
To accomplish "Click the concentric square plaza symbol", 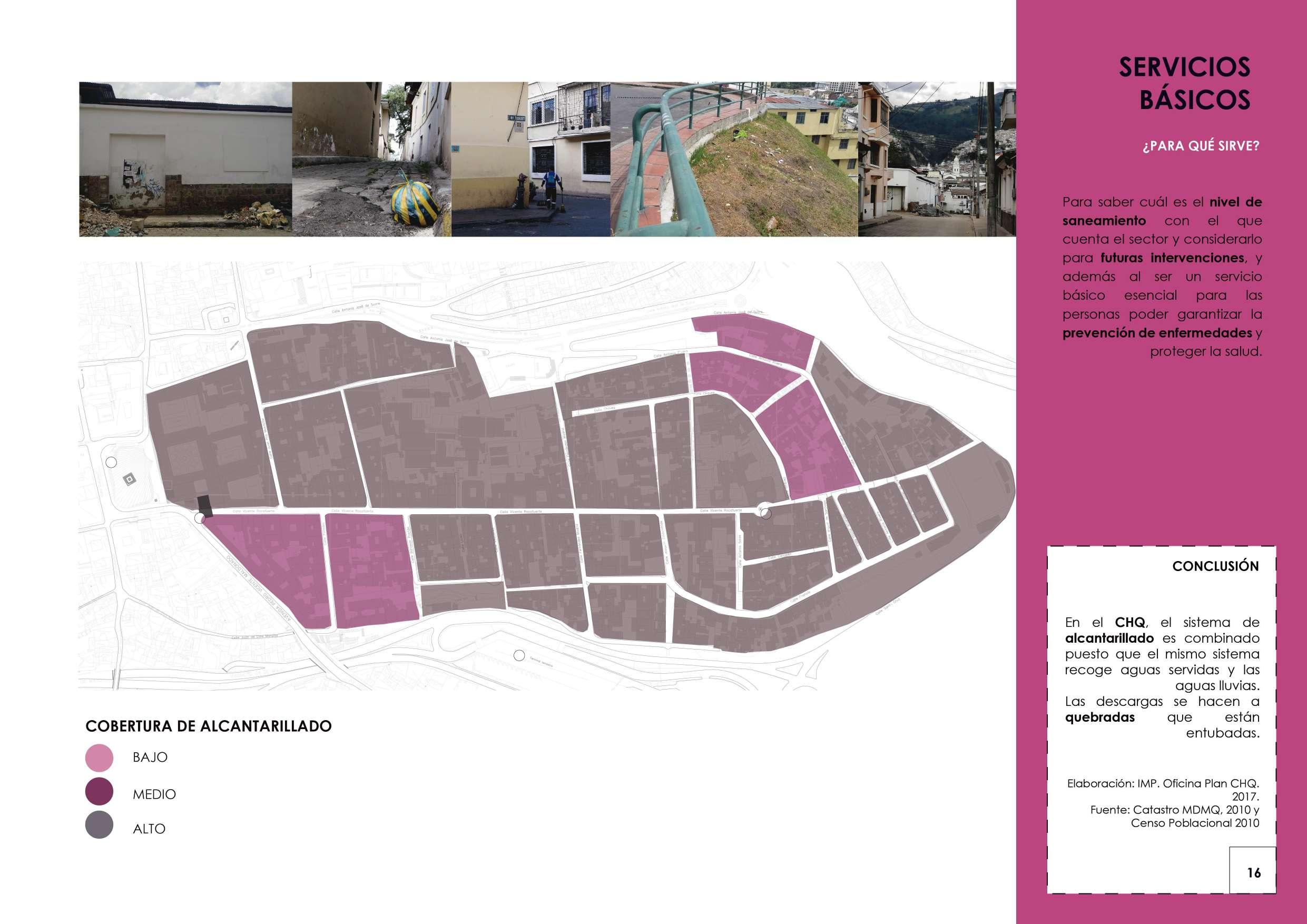I will coord(129,480).
